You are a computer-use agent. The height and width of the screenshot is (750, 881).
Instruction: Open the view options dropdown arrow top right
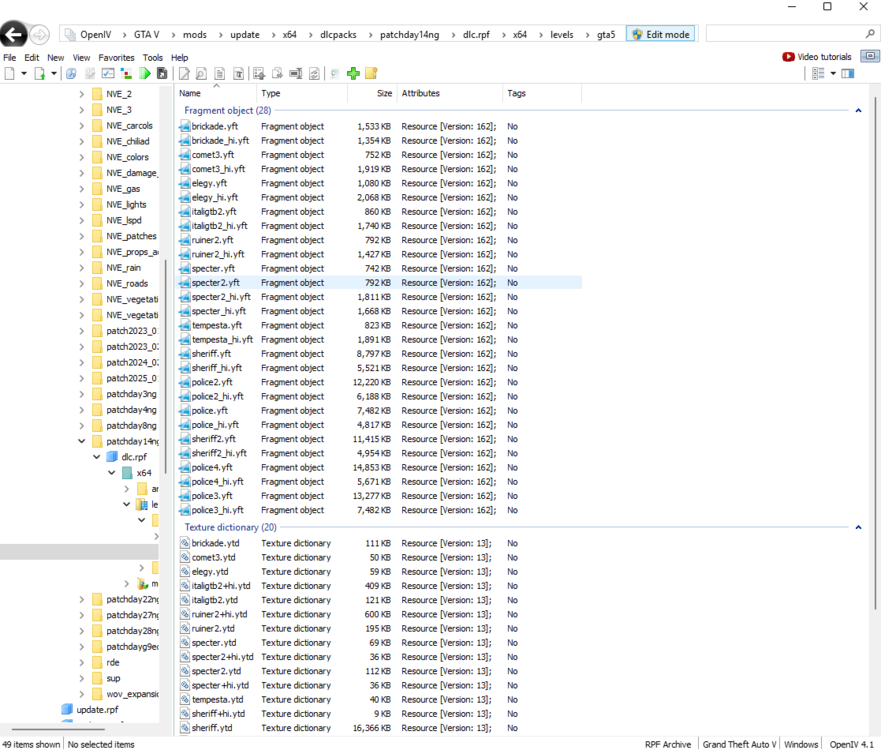[x=832, y=73]
